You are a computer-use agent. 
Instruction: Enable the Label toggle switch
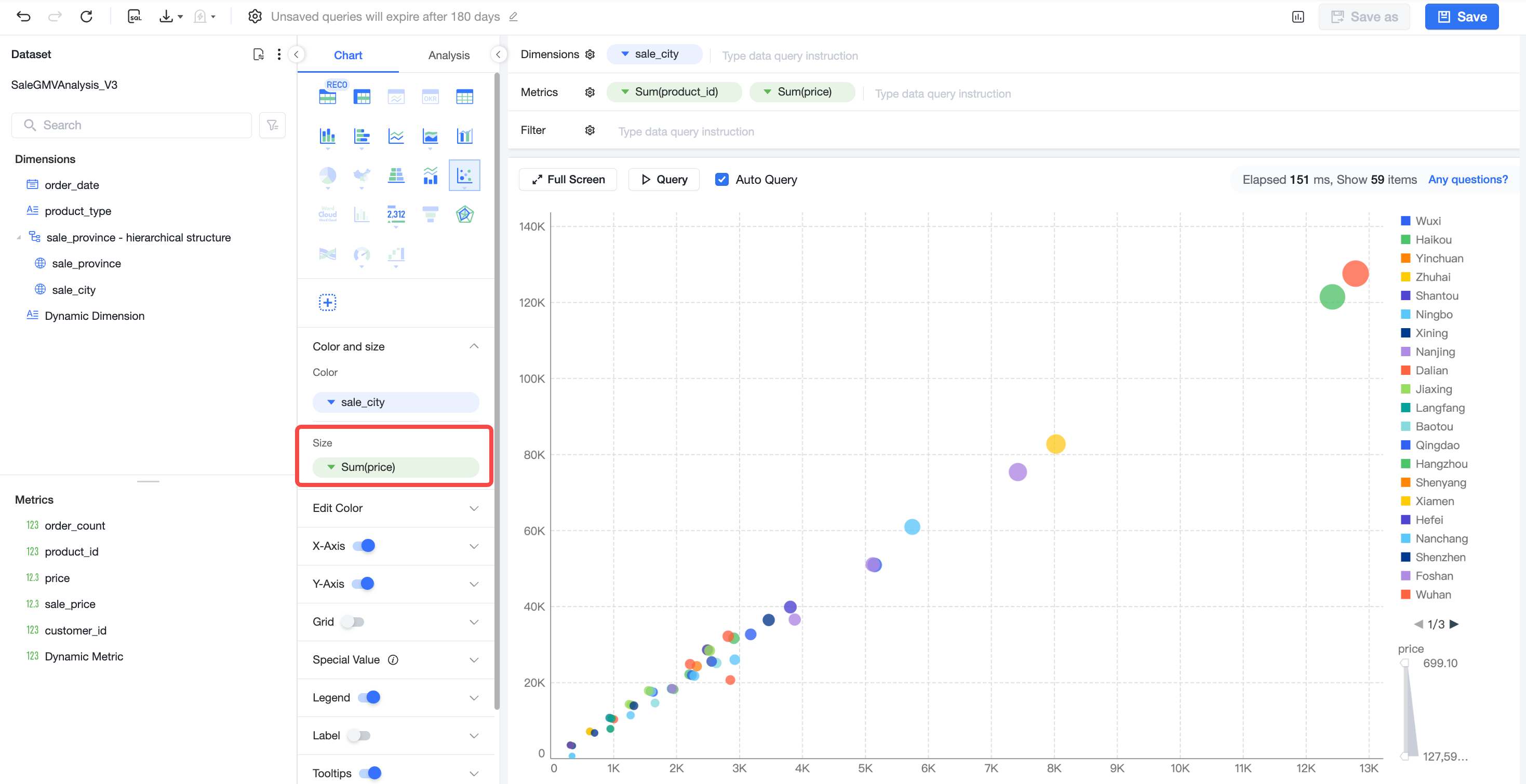click(359, 735)
